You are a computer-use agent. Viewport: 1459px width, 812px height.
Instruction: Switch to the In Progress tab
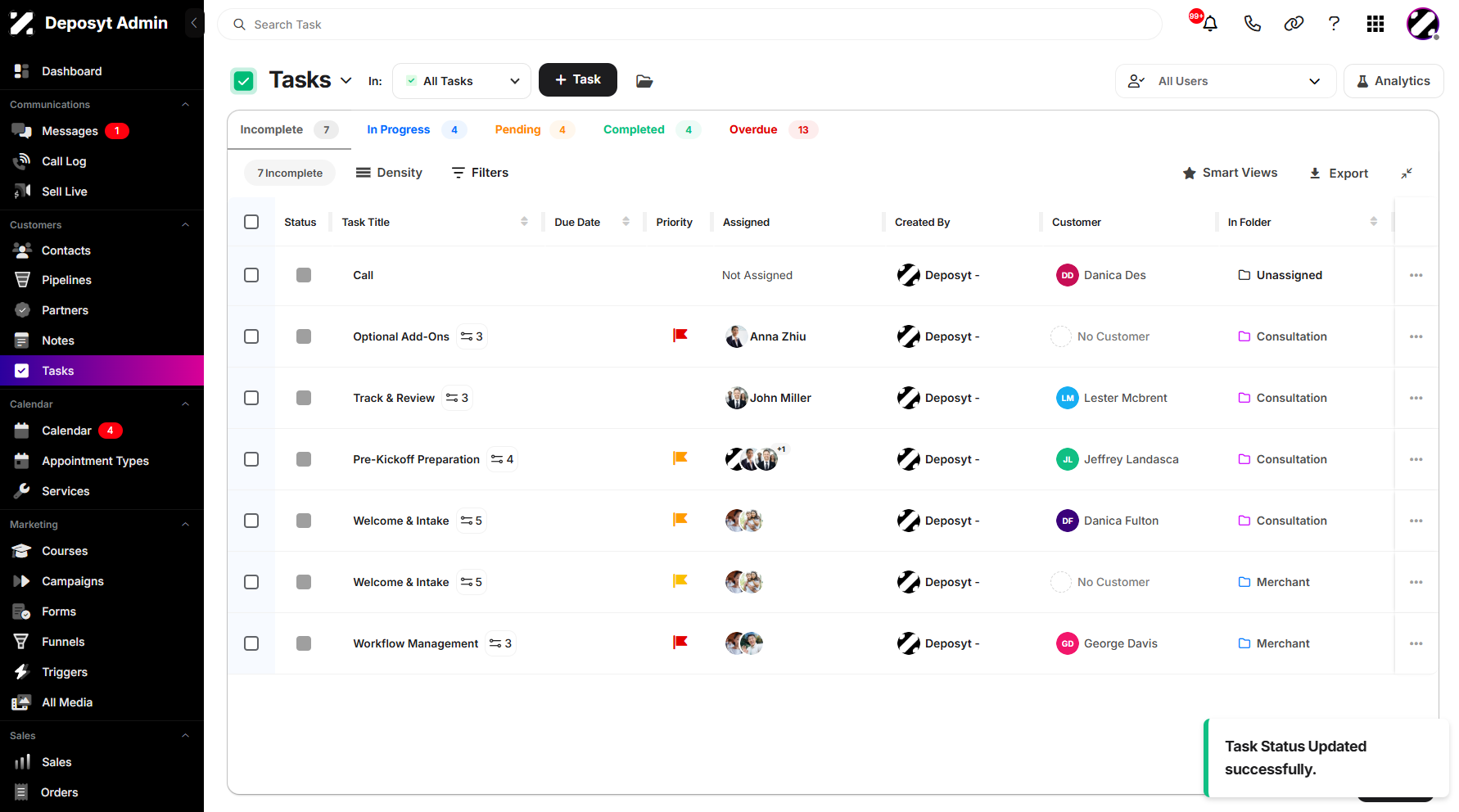[417, 129]
